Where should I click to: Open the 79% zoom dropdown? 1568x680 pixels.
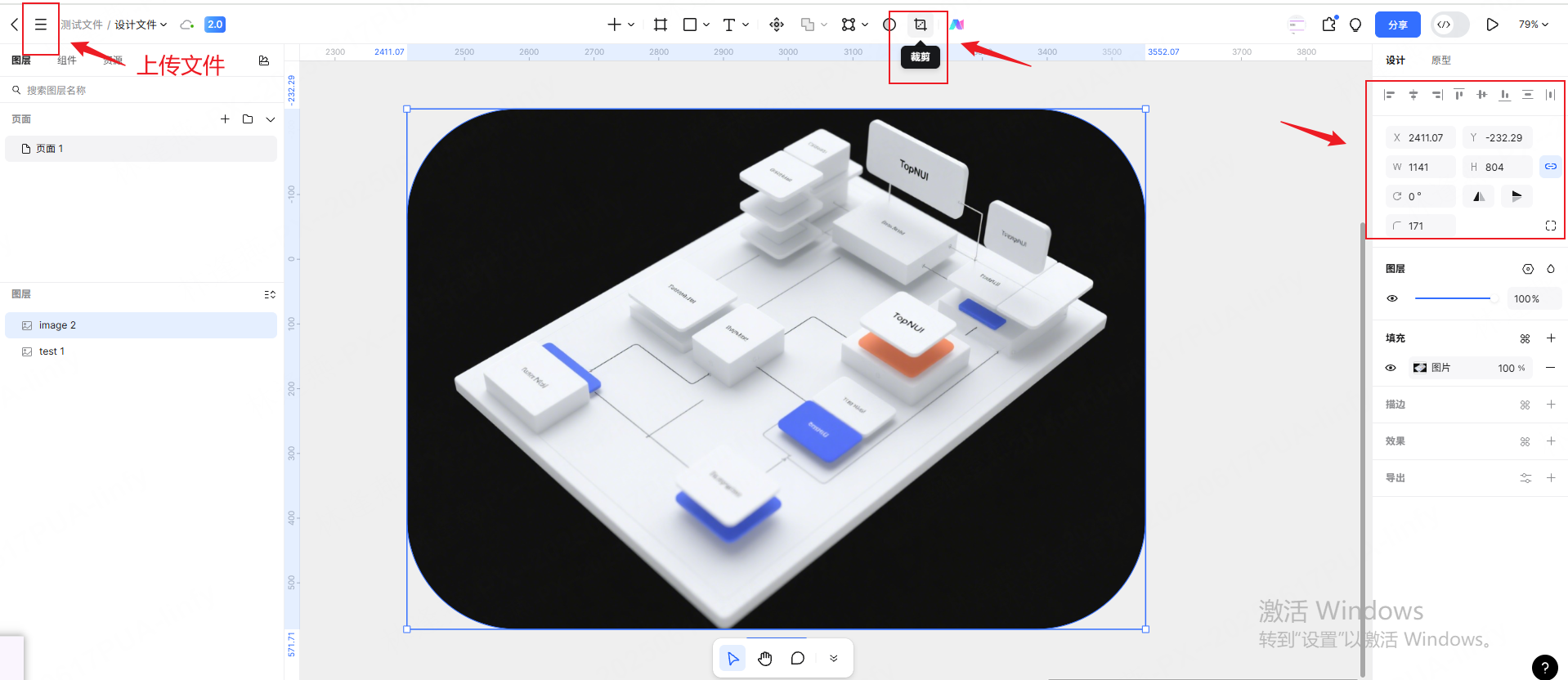[1534, 25]
